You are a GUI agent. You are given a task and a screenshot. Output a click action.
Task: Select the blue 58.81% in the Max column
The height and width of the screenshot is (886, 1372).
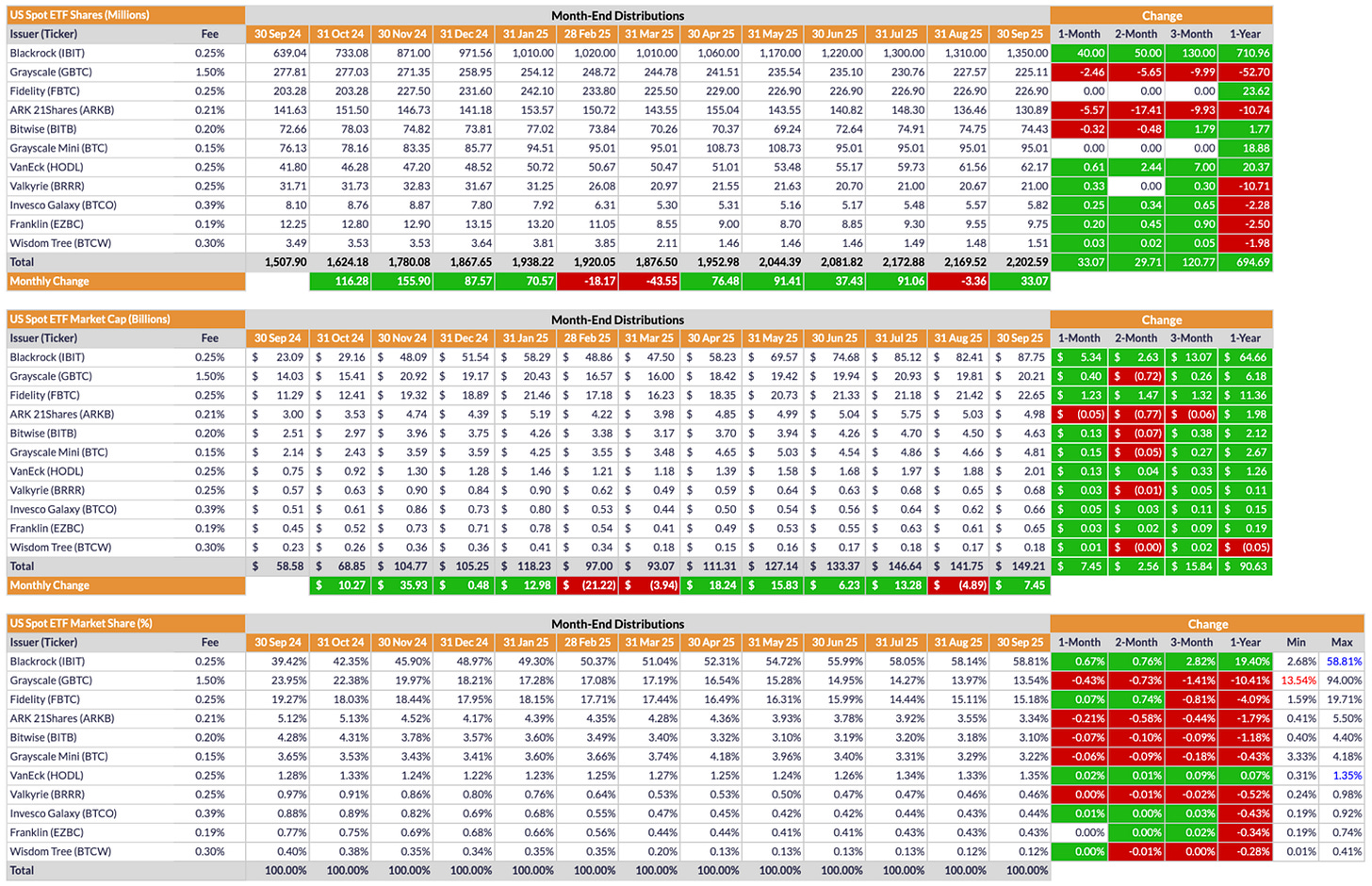coord(1344,662)
